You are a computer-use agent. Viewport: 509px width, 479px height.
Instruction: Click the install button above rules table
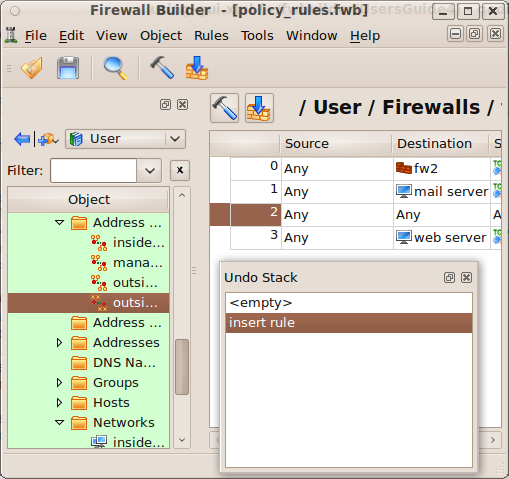pos(259,108)
